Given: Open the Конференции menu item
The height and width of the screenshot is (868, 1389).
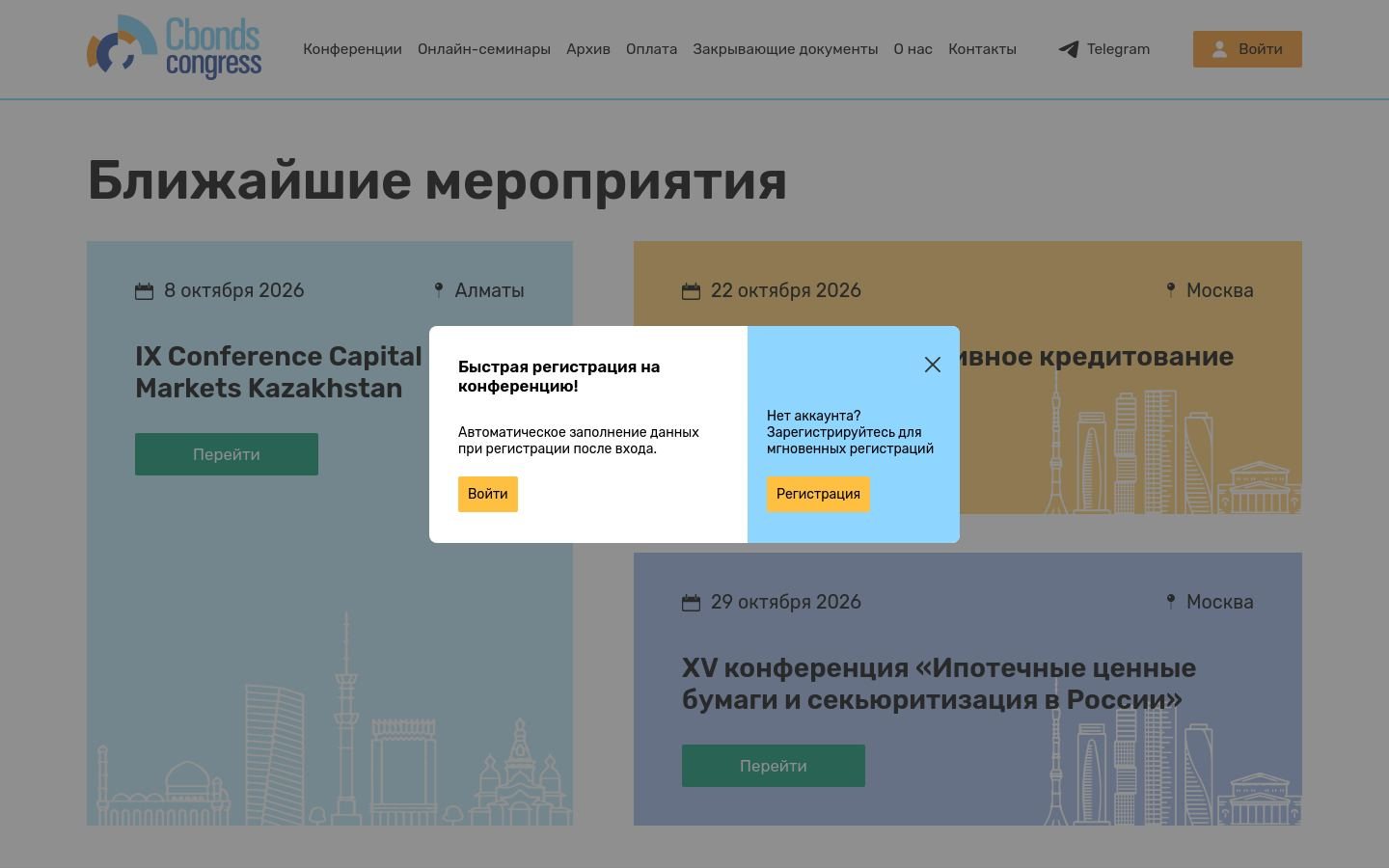Looking at the screenshot, I should (352, 49).
